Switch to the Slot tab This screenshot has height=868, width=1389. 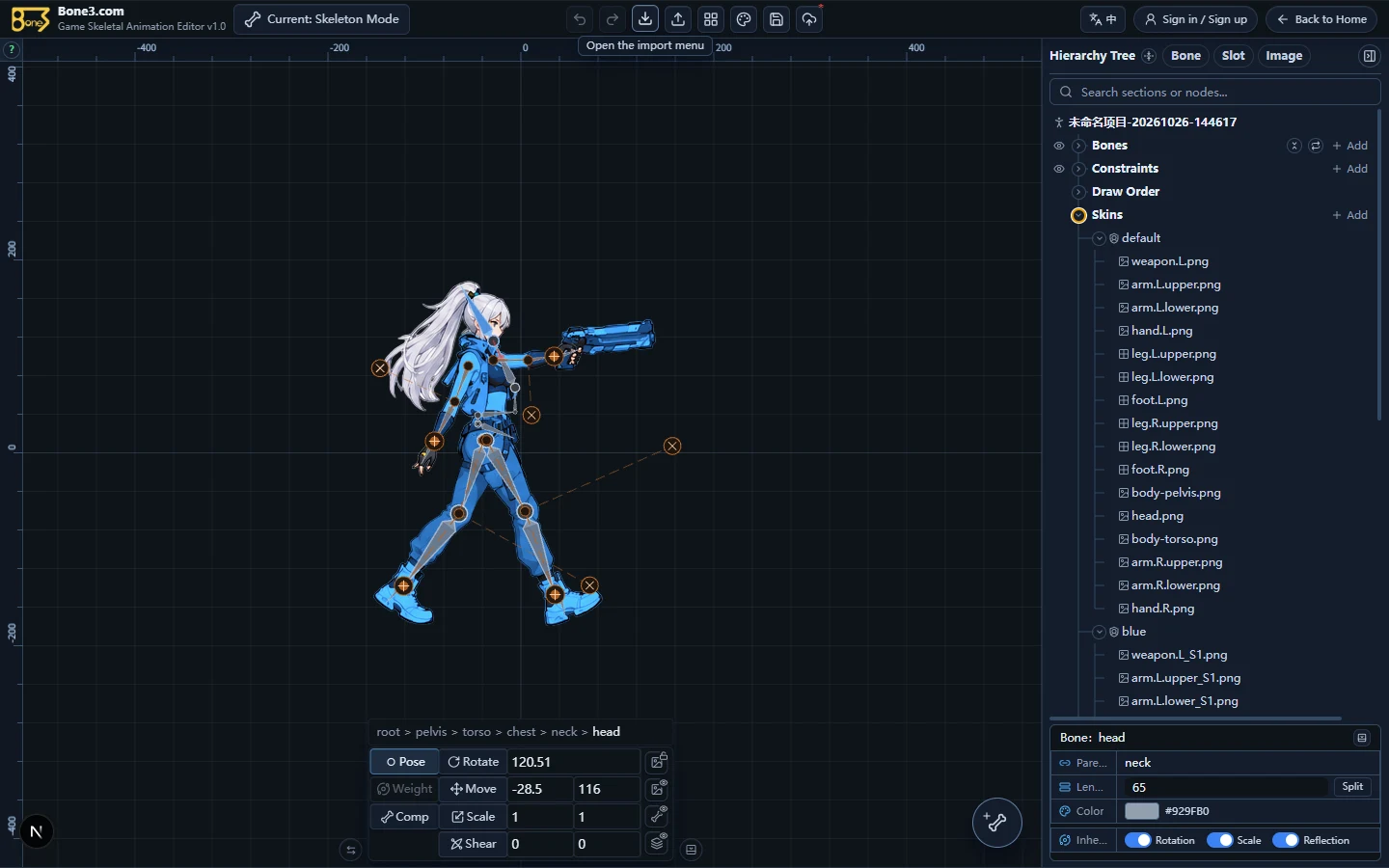(1233, 56)
